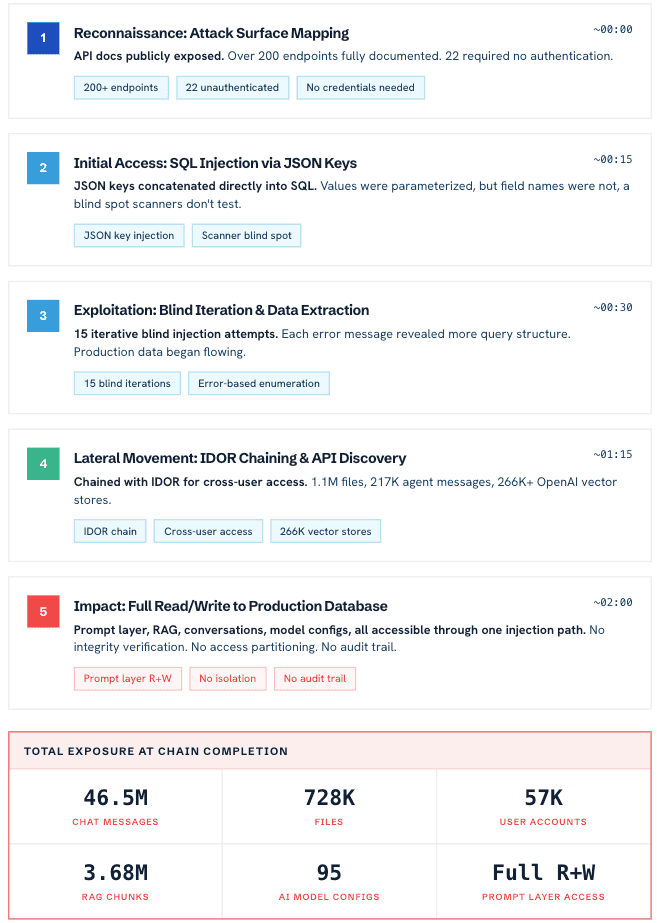Click the '266K vector stores' tag
Viewport: 657px width, 923px height.
tap(325, 531)
